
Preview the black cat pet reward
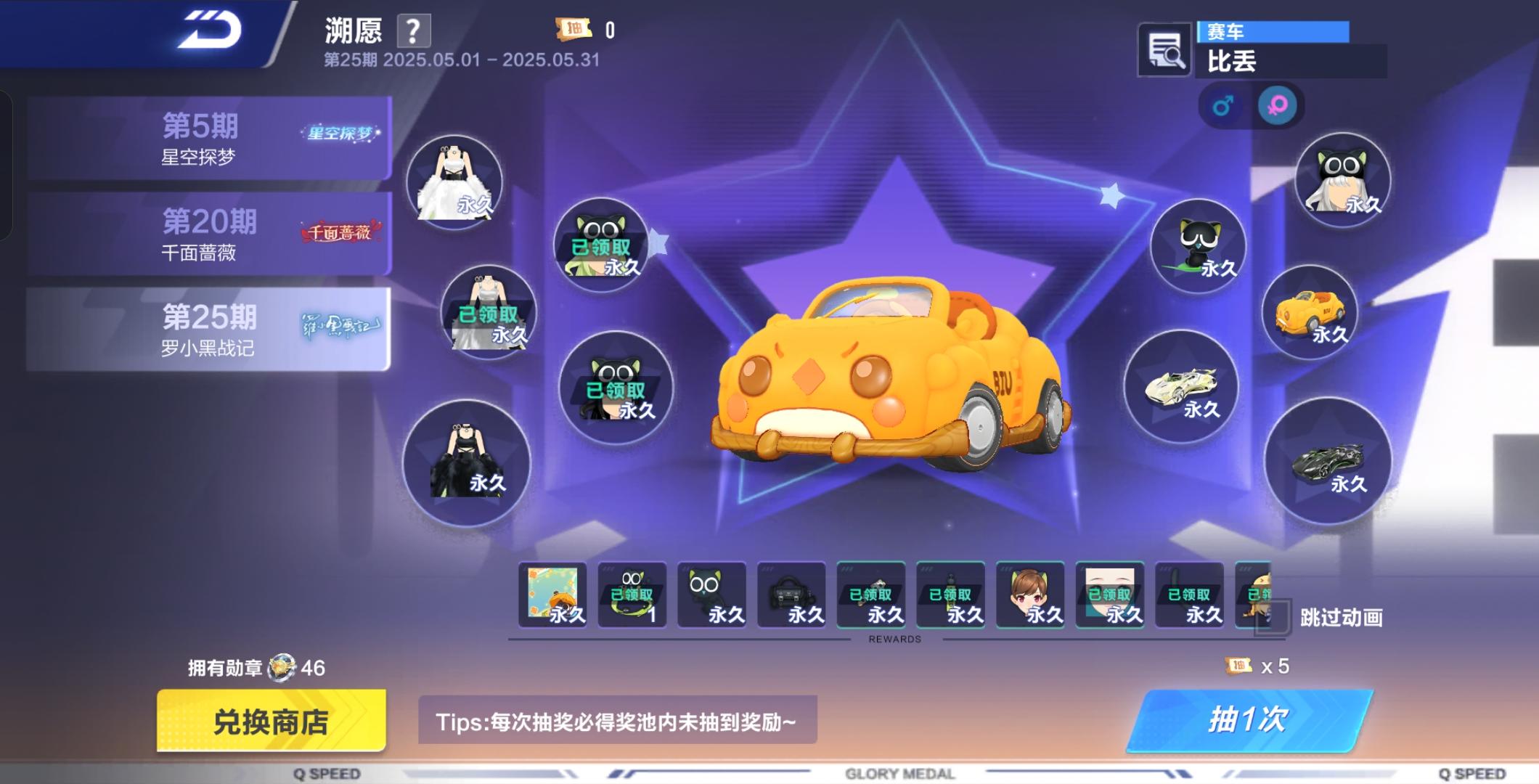pyautogui.click(x=1199, y=246)
